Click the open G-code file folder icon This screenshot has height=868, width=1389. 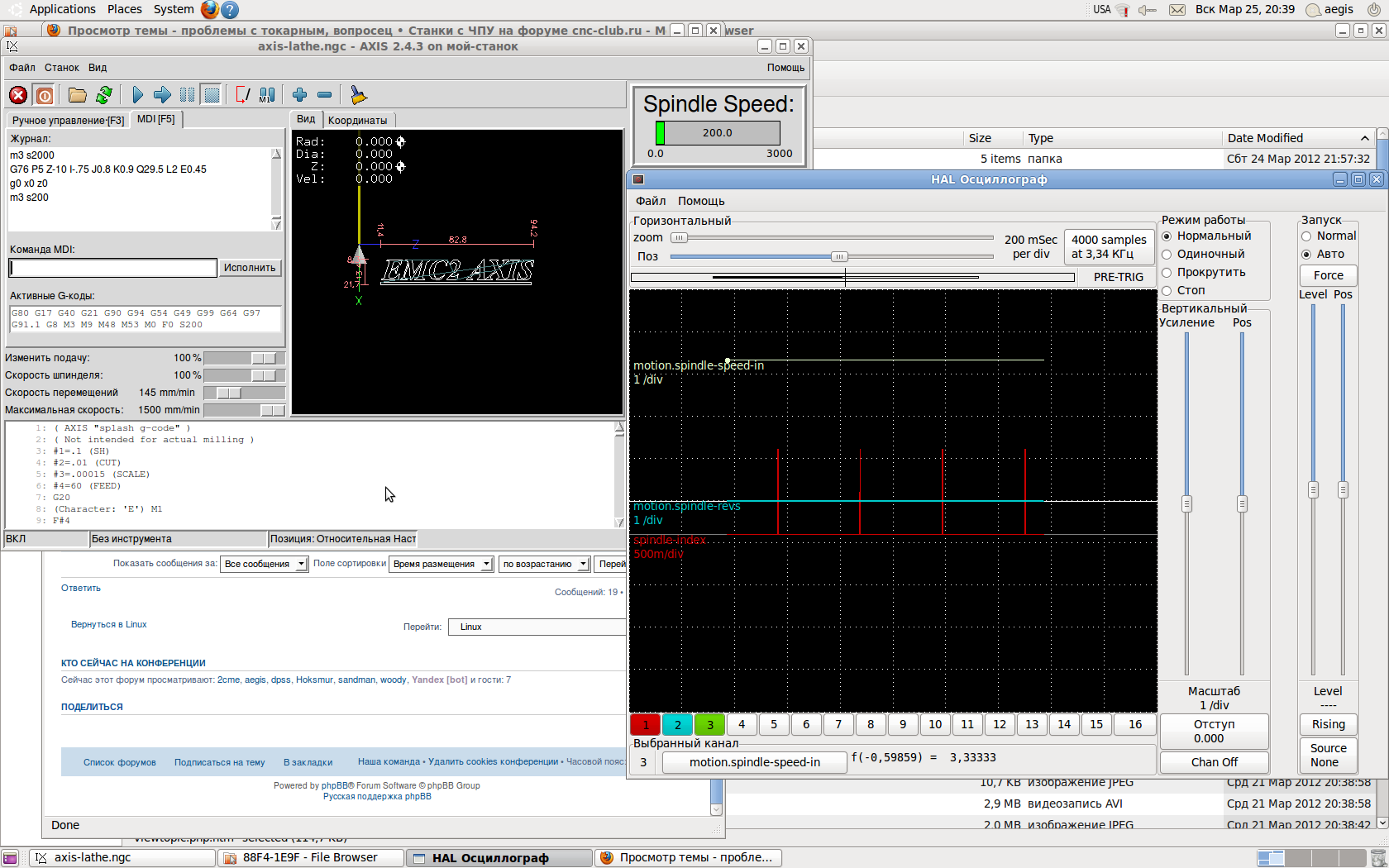tap(78, 95)
